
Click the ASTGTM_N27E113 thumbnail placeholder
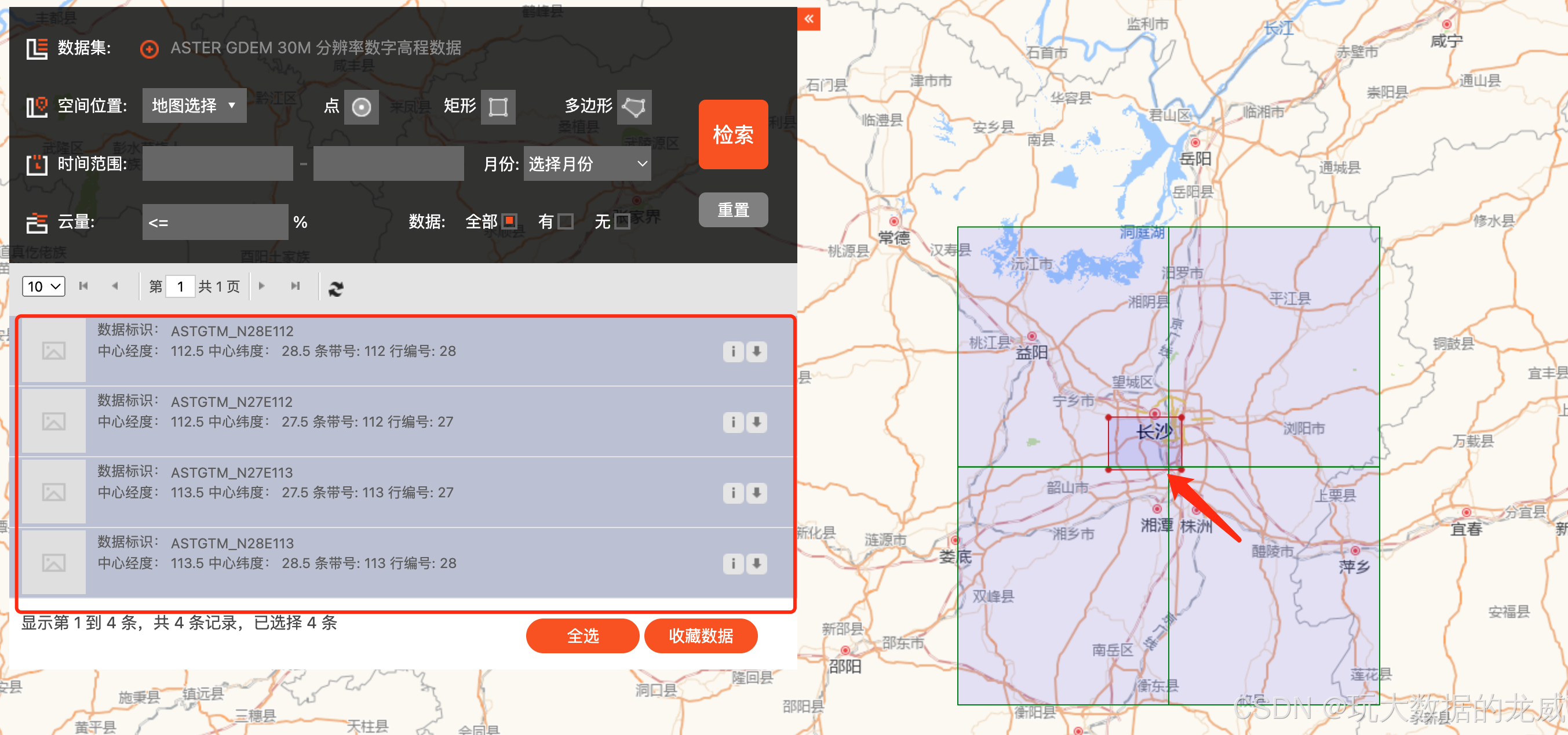coord(53,492)
